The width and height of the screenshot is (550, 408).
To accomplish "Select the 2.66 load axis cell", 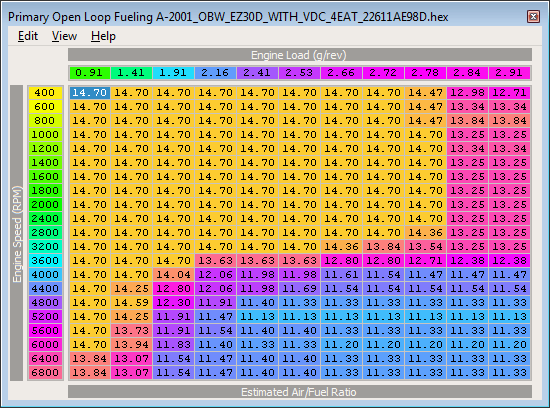I will pyautogui.click(x=342, y=73).
